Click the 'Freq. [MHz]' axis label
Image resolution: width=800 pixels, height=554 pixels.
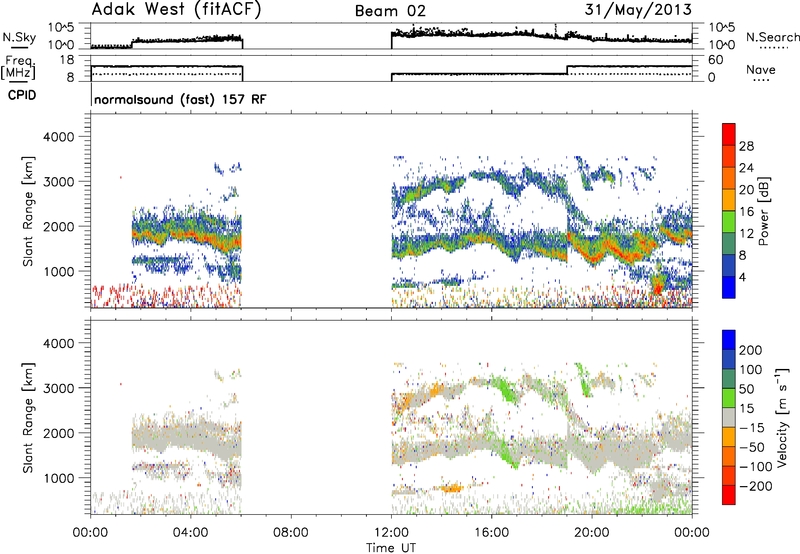(19, 68)
